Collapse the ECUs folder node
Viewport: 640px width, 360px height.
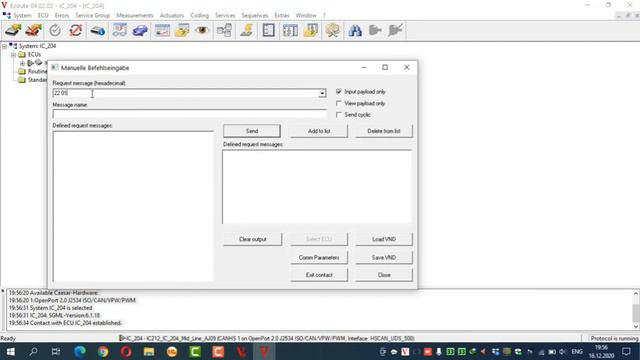13,54
